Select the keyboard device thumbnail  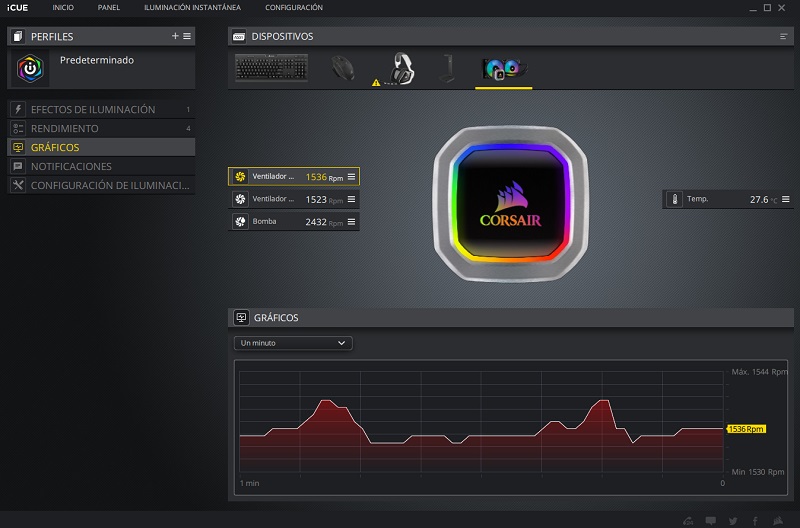click(272, 68)
